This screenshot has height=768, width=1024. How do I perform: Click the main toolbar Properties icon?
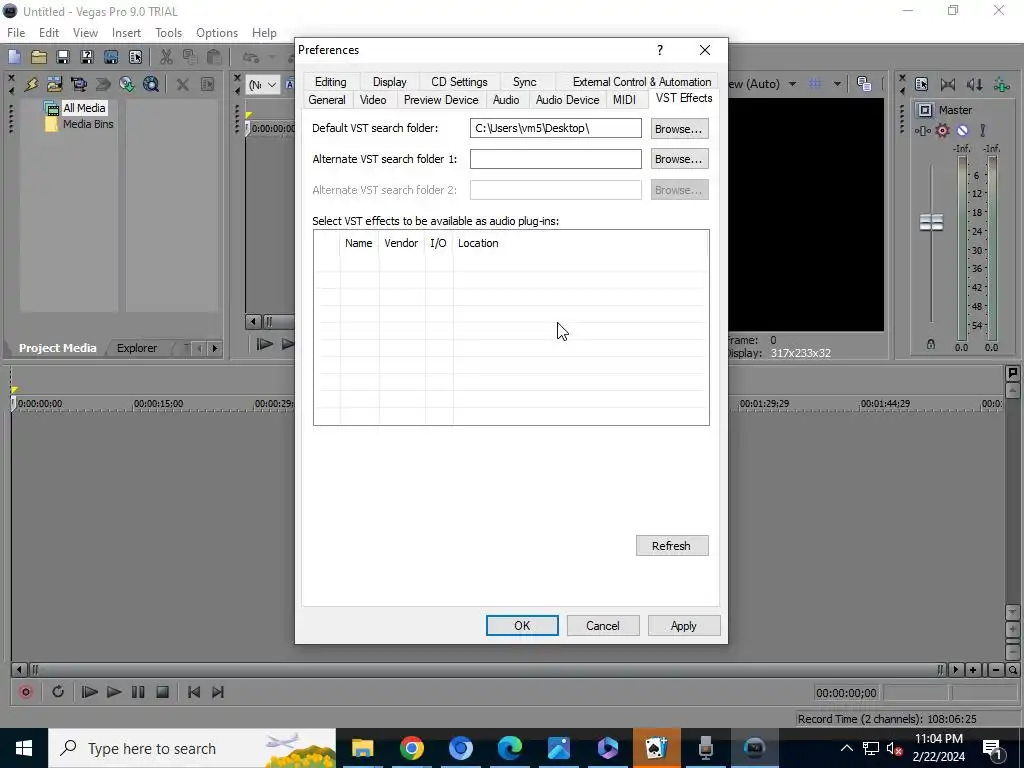pyautogui.click(x=135, y=57)
